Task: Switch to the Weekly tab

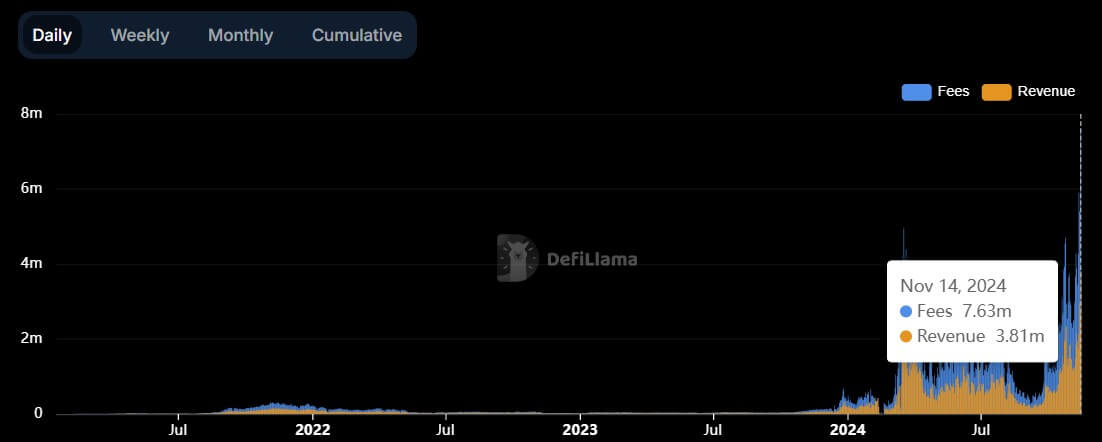Action: coord(140,35)
